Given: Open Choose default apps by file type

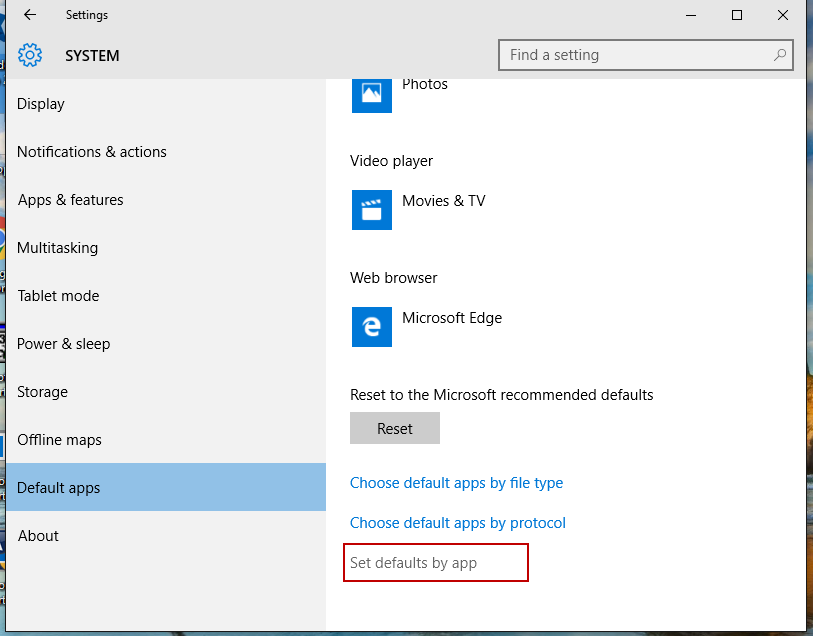Looking at the screenshot, I should click(456, 483).
